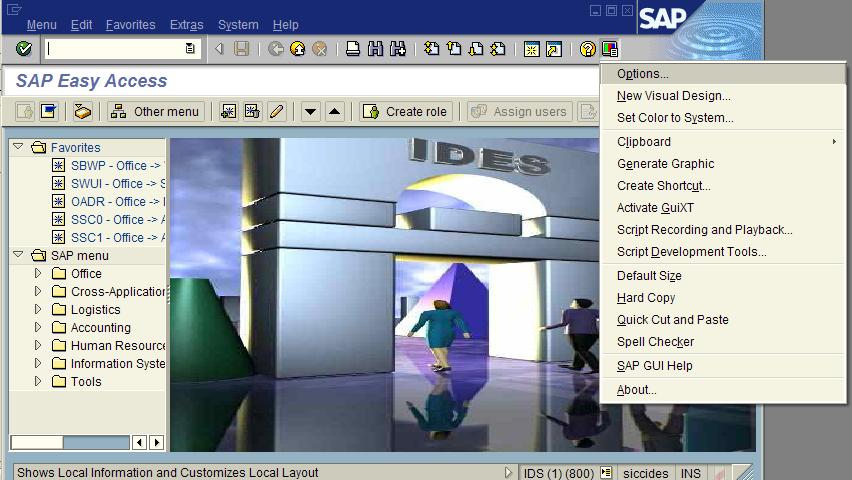Screen dimensions: 852x480
Task: Click the red Cancel icon
Action: pos(320,49)
